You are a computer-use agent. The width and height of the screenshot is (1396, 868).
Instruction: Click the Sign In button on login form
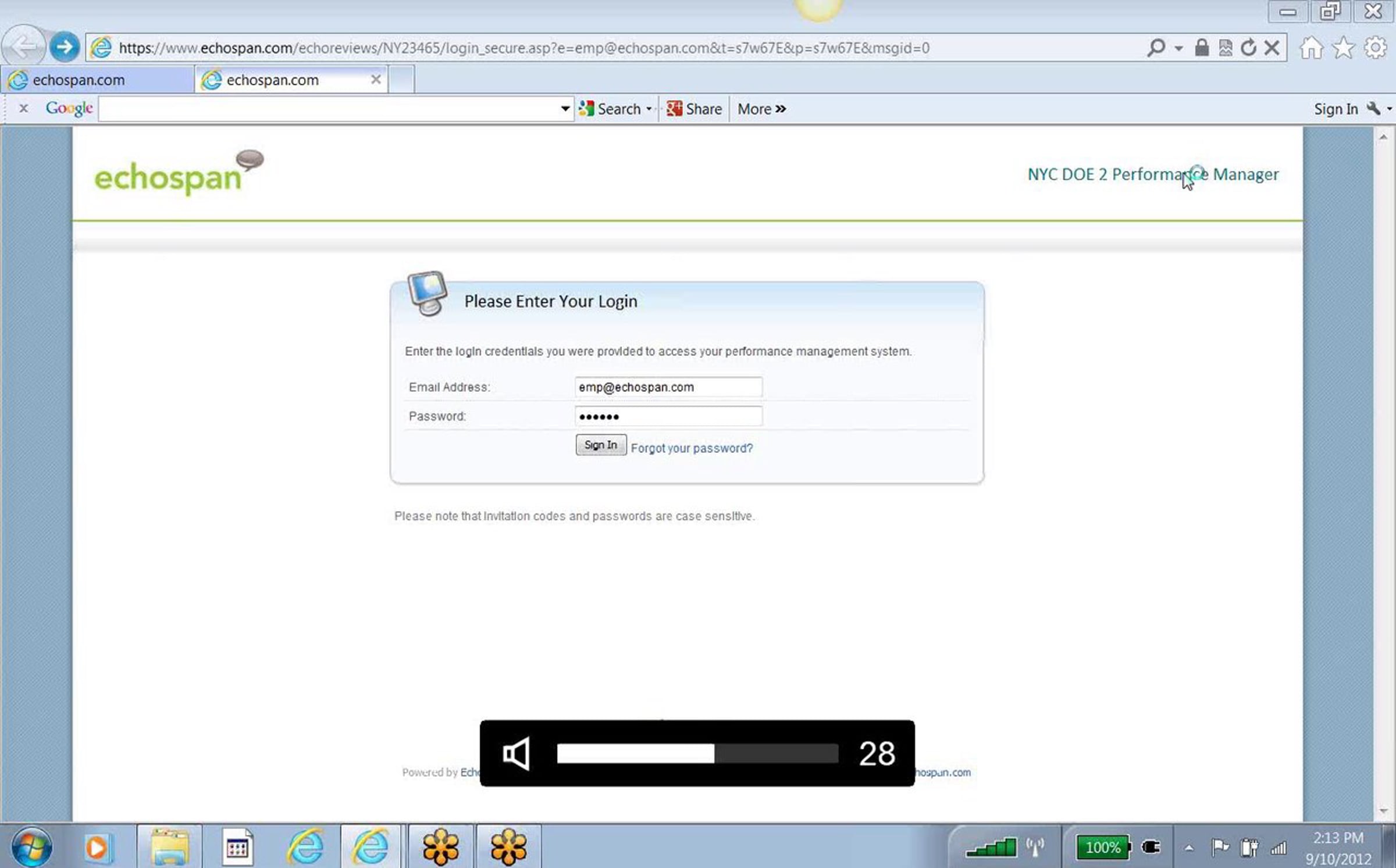(601, 445)
